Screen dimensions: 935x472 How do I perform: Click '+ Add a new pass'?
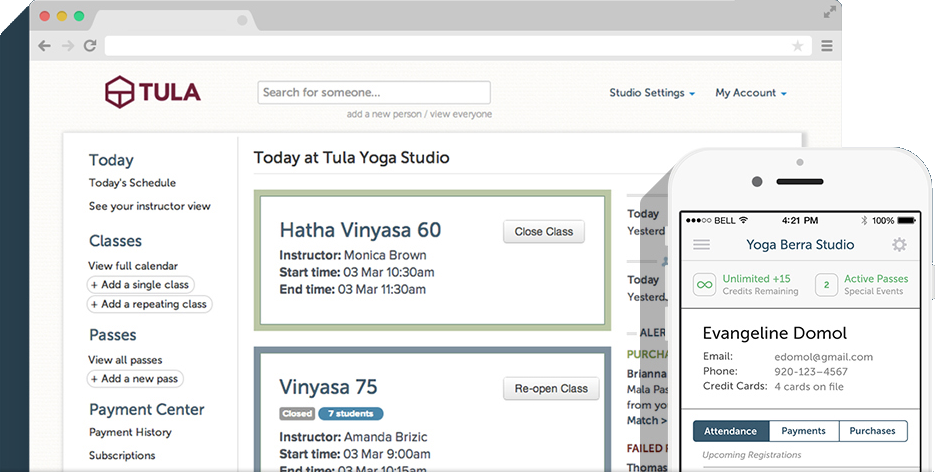point(135,379)
